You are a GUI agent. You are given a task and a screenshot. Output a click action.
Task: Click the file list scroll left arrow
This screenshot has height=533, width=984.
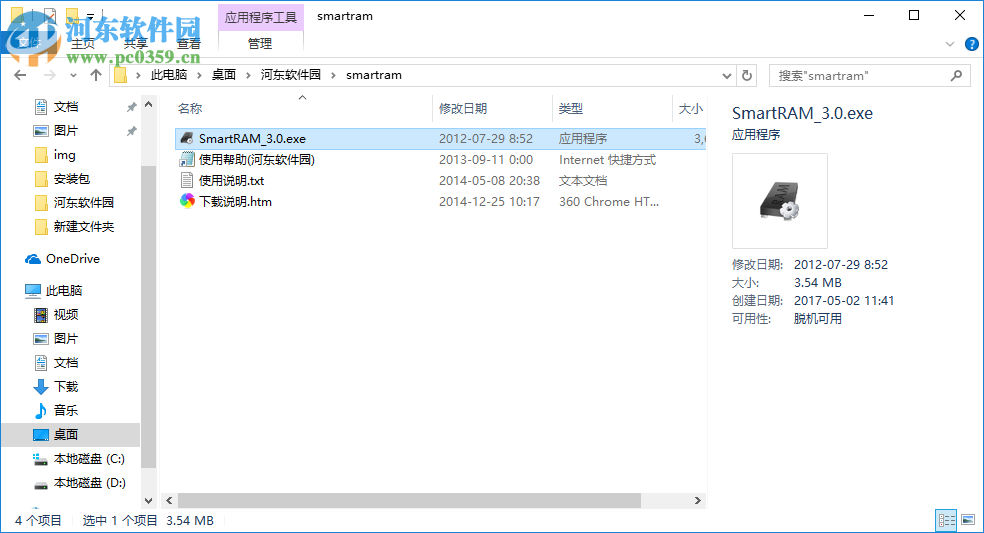(x=169, y=500)
